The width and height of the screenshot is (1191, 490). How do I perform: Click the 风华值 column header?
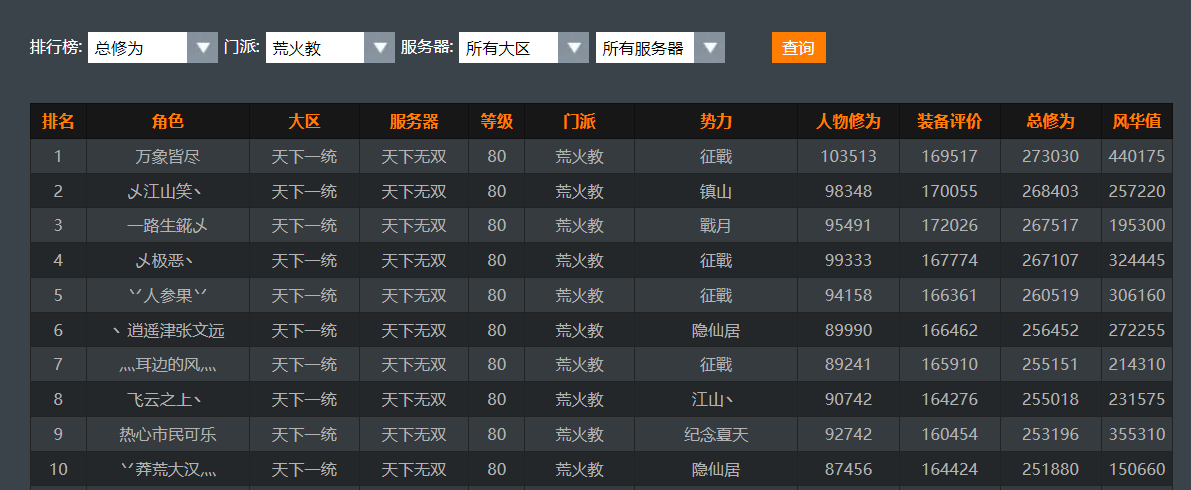coord(1136,122)
